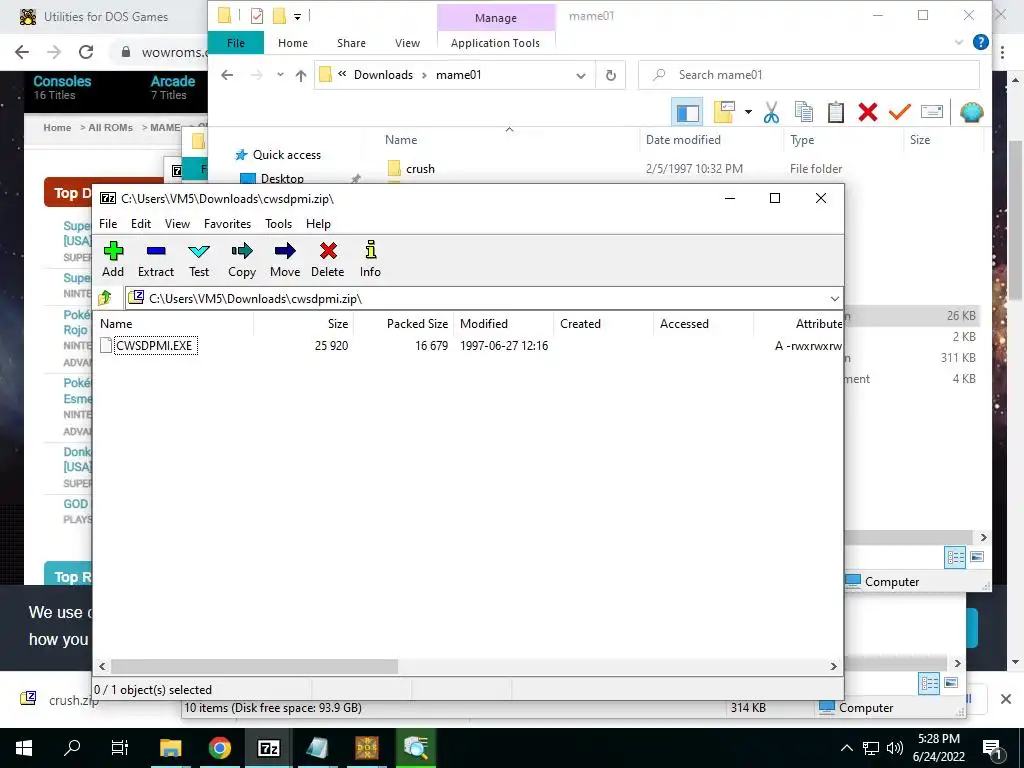The height and width of the screenshot is (768, 1024).
Task: Click the orange checkmark Properties icon
Action: pyautogui.click(x=900, y=112)
